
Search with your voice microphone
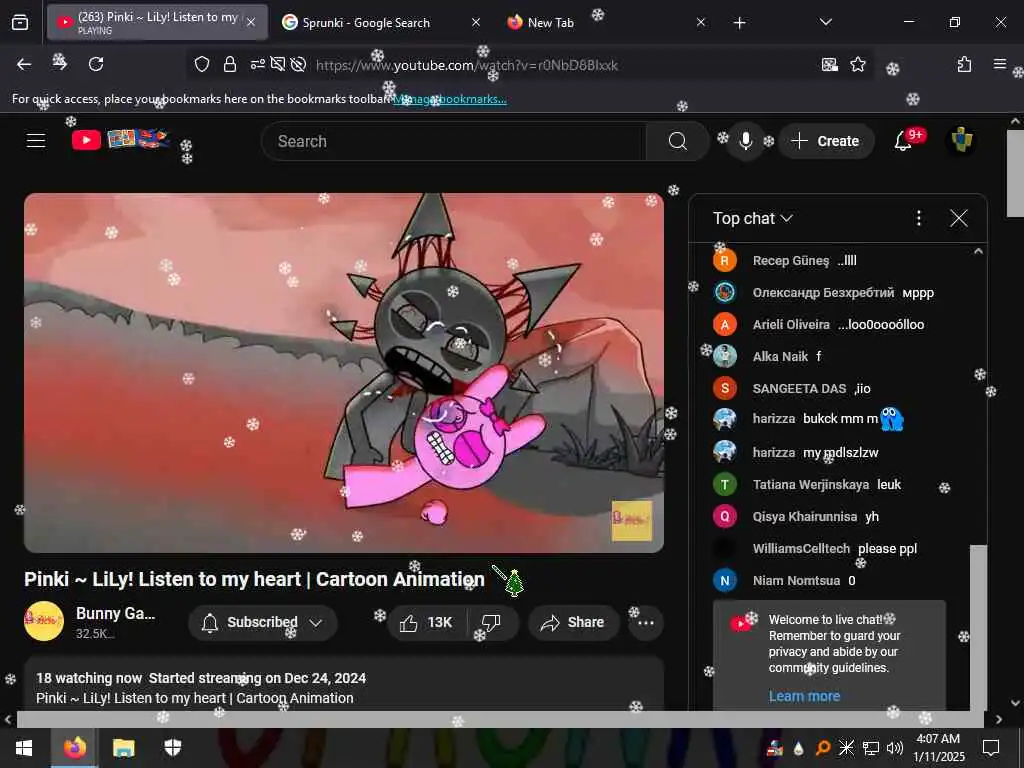(745, 141)
